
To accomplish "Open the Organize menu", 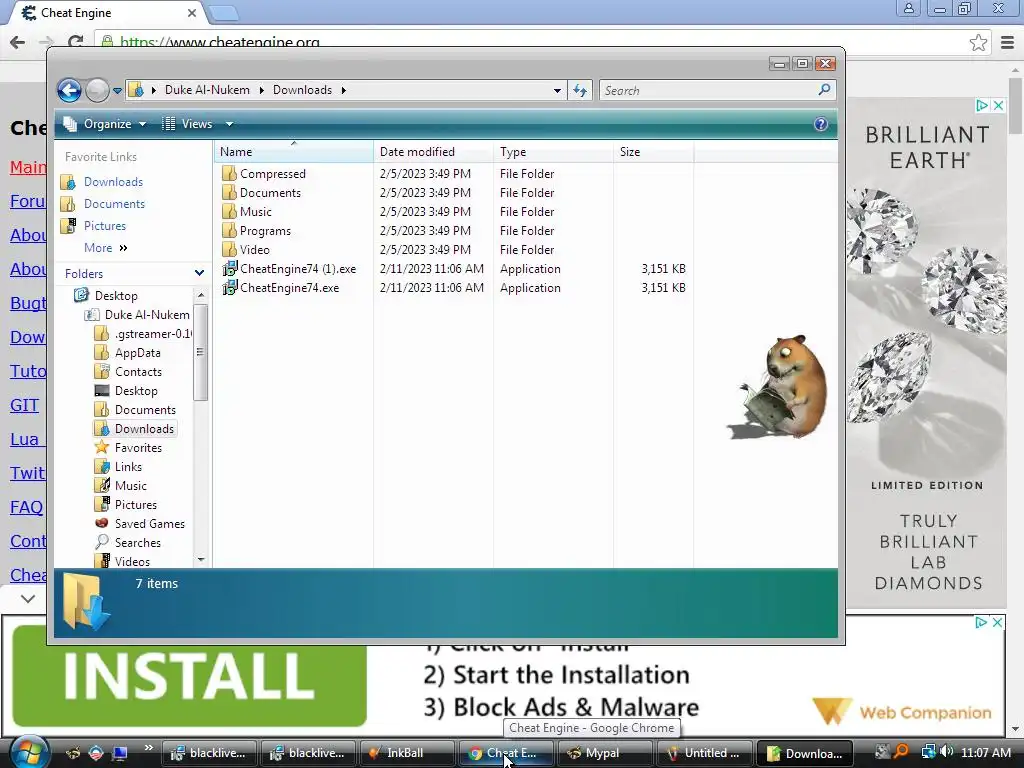I will point(105,124).
